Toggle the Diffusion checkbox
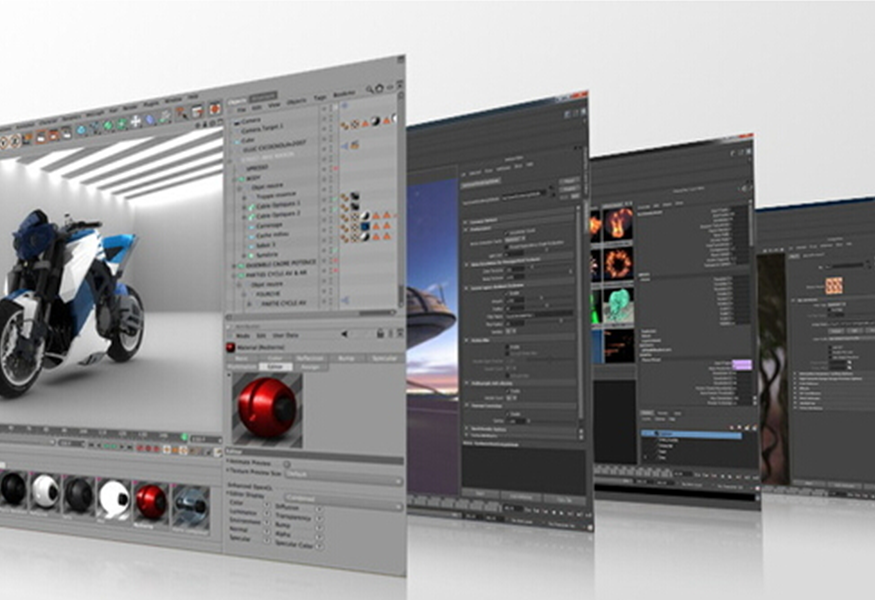Image resolution: width=875 pixels, height=600 pixels. click(x=319, y=509)
